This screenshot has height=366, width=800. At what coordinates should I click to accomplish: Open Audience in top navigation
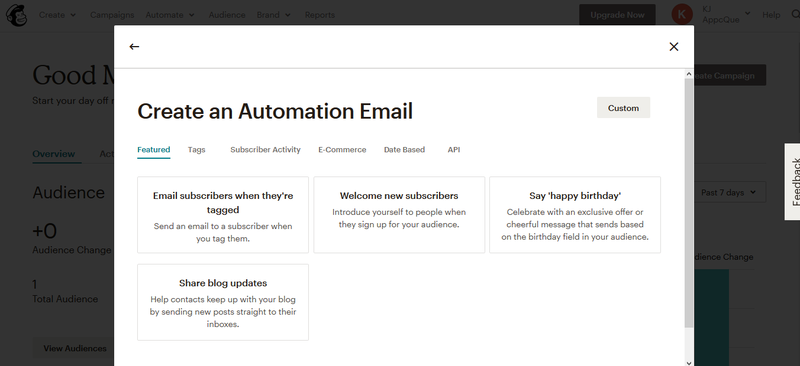pos(227,15)
